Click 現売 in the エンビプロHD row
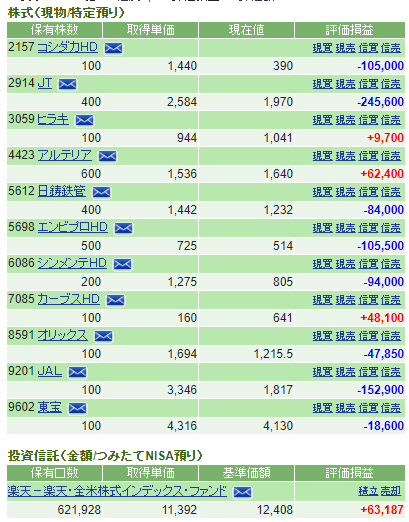This screenshot has height=522, width=409. [345, 228]
